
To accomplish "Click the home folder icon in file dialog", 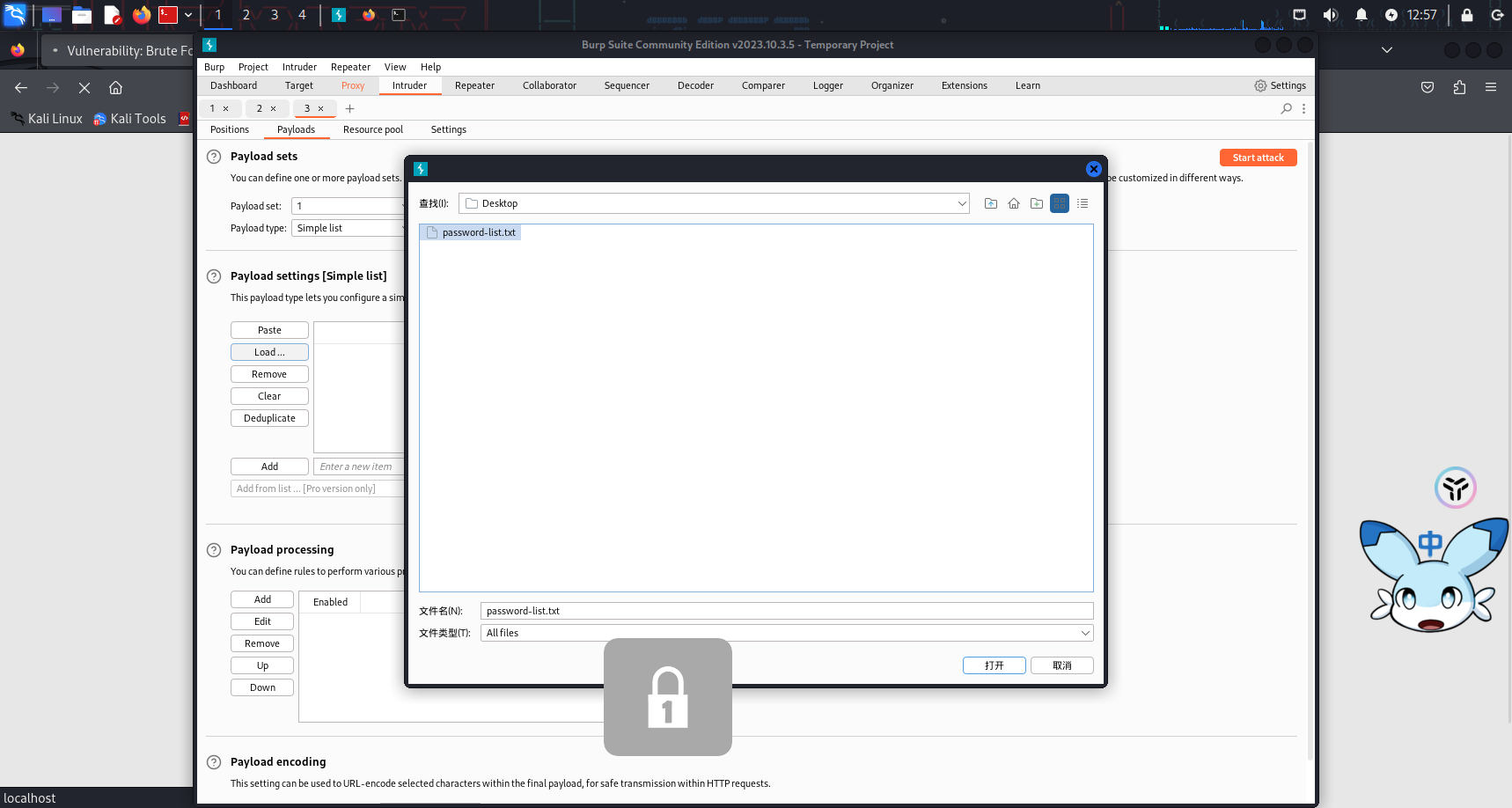I will pos(1014,203).
